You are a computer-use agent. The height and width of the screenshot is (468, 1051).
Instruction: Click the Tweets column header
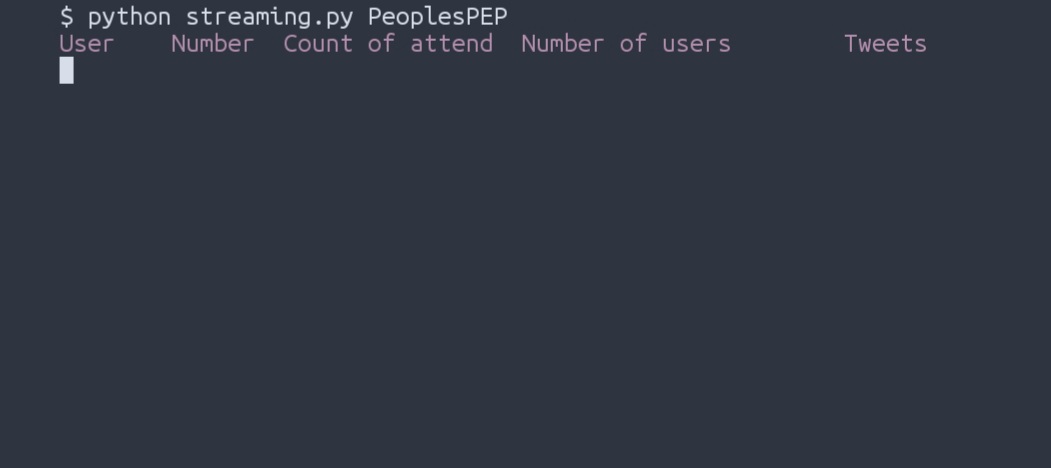click(x=885, y=44)
